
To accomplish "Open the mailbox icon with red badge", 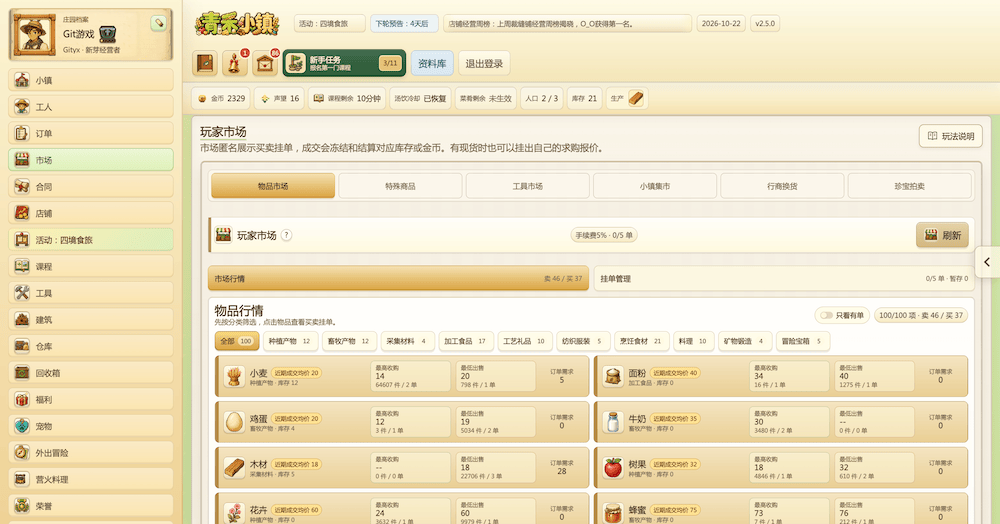I will tap(265, 63).
